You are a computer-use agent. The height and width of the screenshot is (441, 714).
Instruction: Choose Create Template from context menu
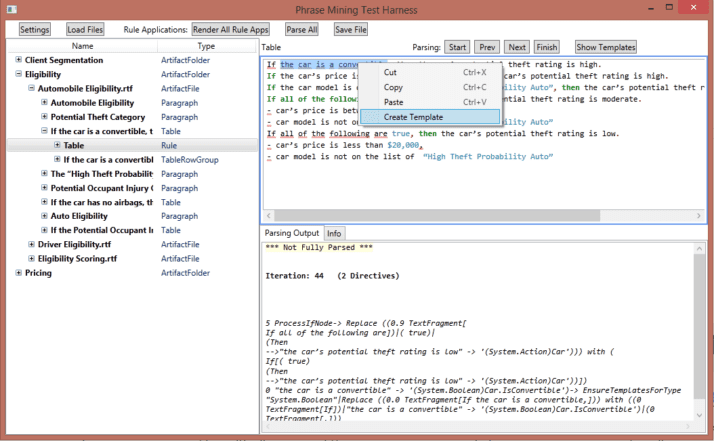click(413, 117)
